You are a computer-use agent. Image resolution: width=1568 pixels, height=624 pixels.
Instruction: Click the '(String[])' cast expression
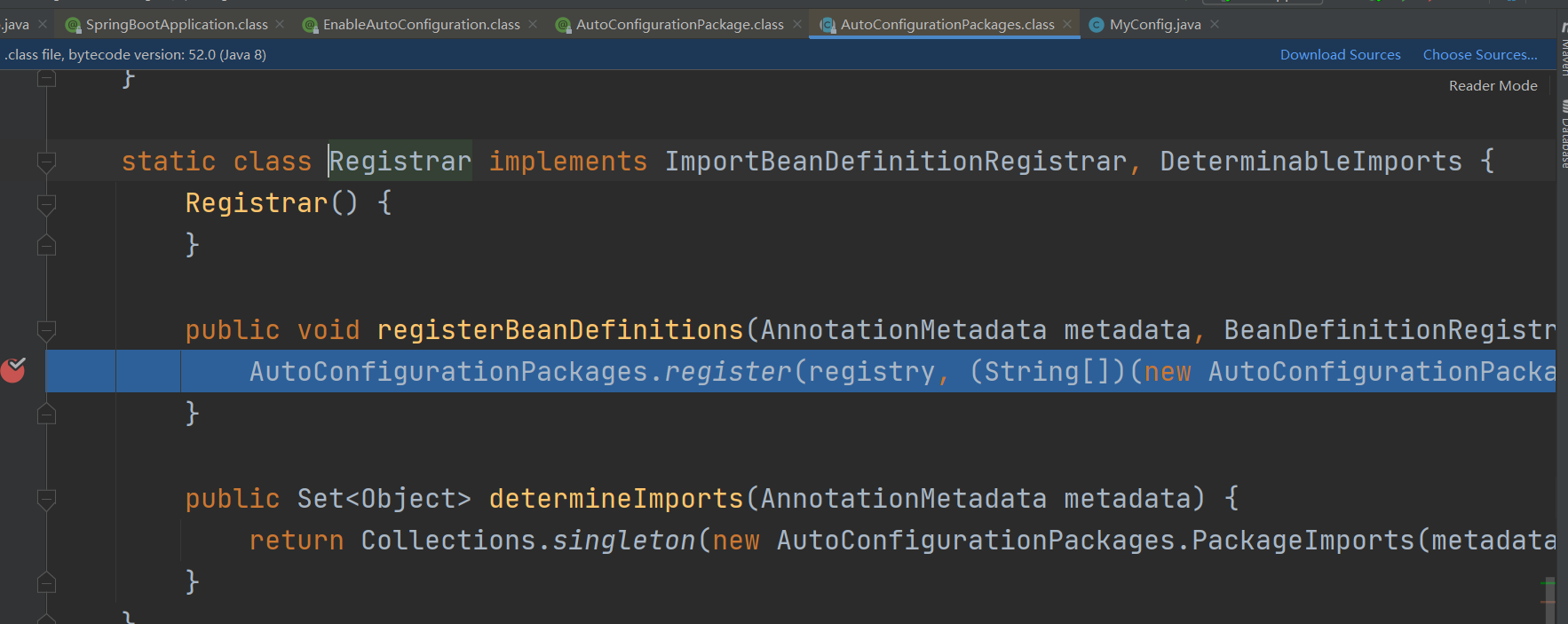pos(1048,372)
